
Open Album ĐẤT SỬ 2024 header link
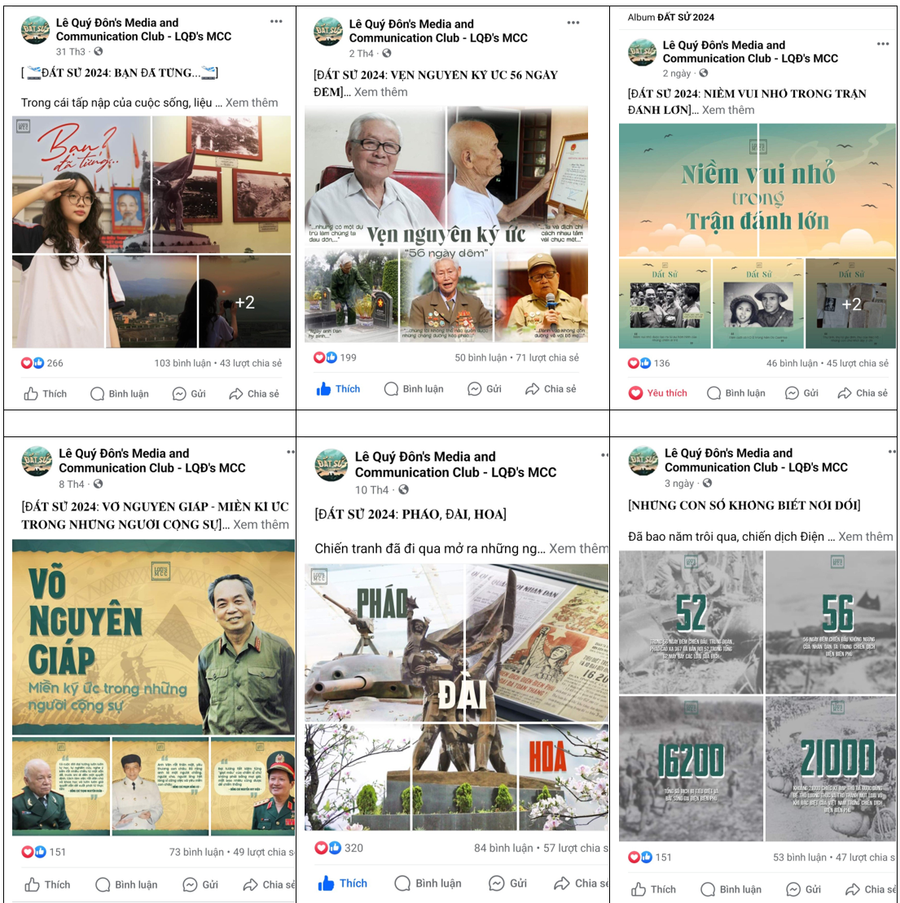point(671,17)
